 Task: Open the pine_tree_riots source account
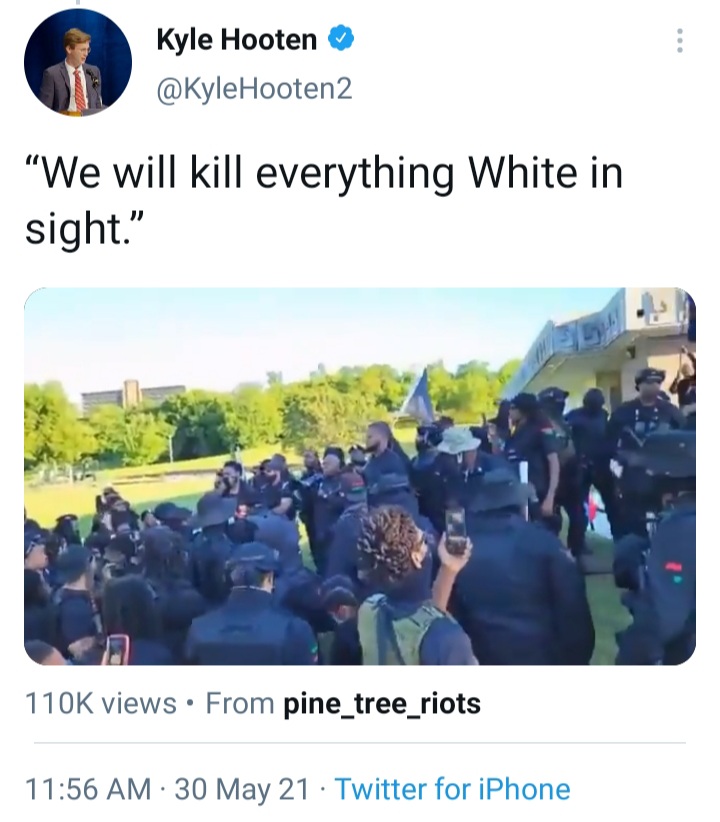[382, 704]
